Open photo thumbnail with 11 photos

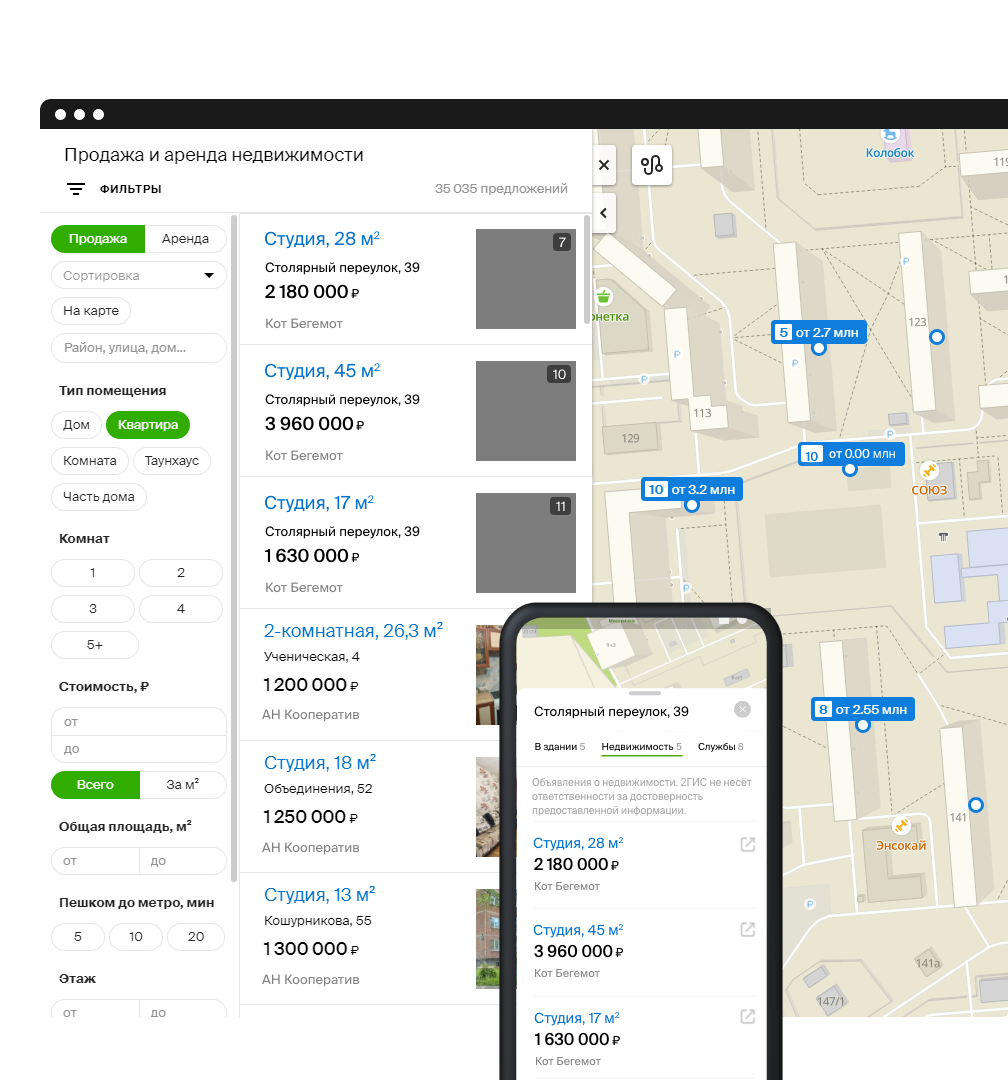pyautogui.click(x=526, y=543)
